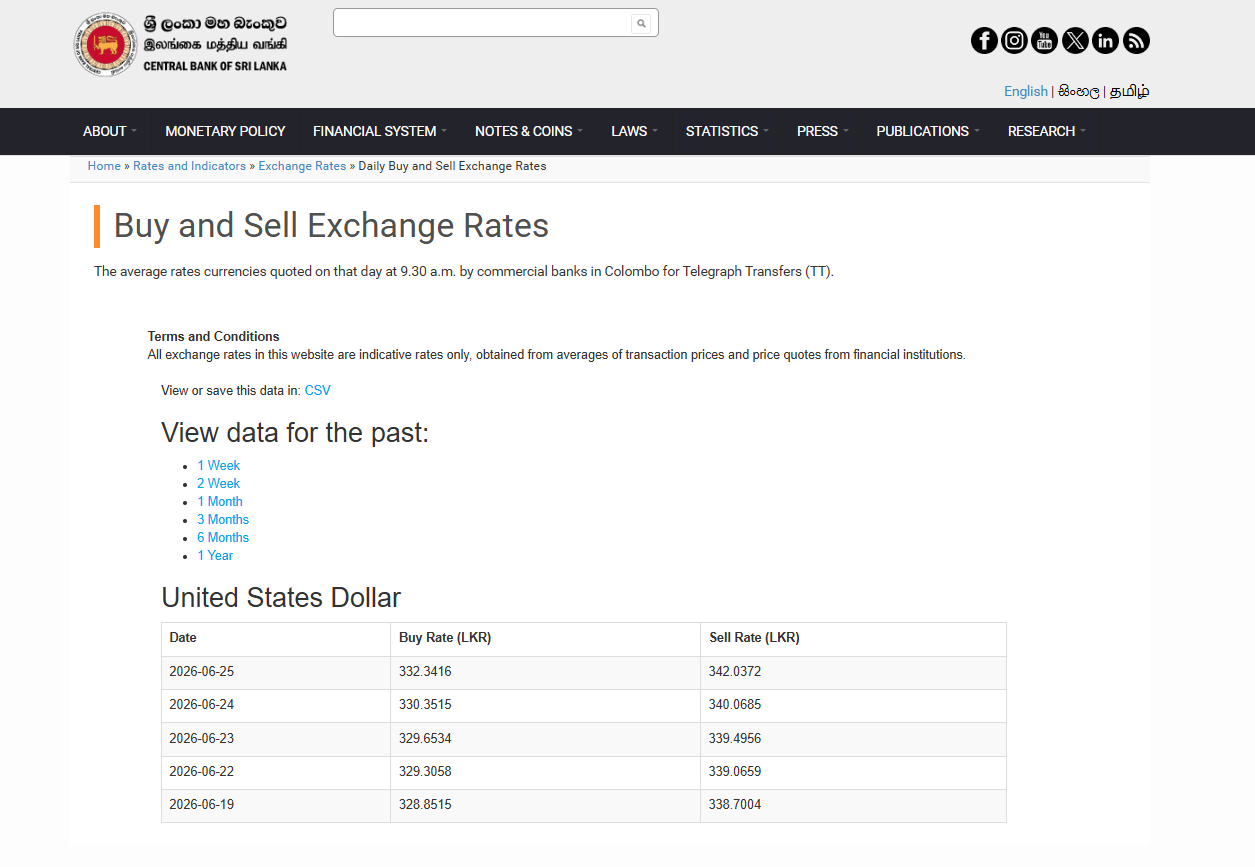View data for the past 1 Year
The width and height of the screenshot is (1255, 867).
pyautogui.click(x=215, y=555)
